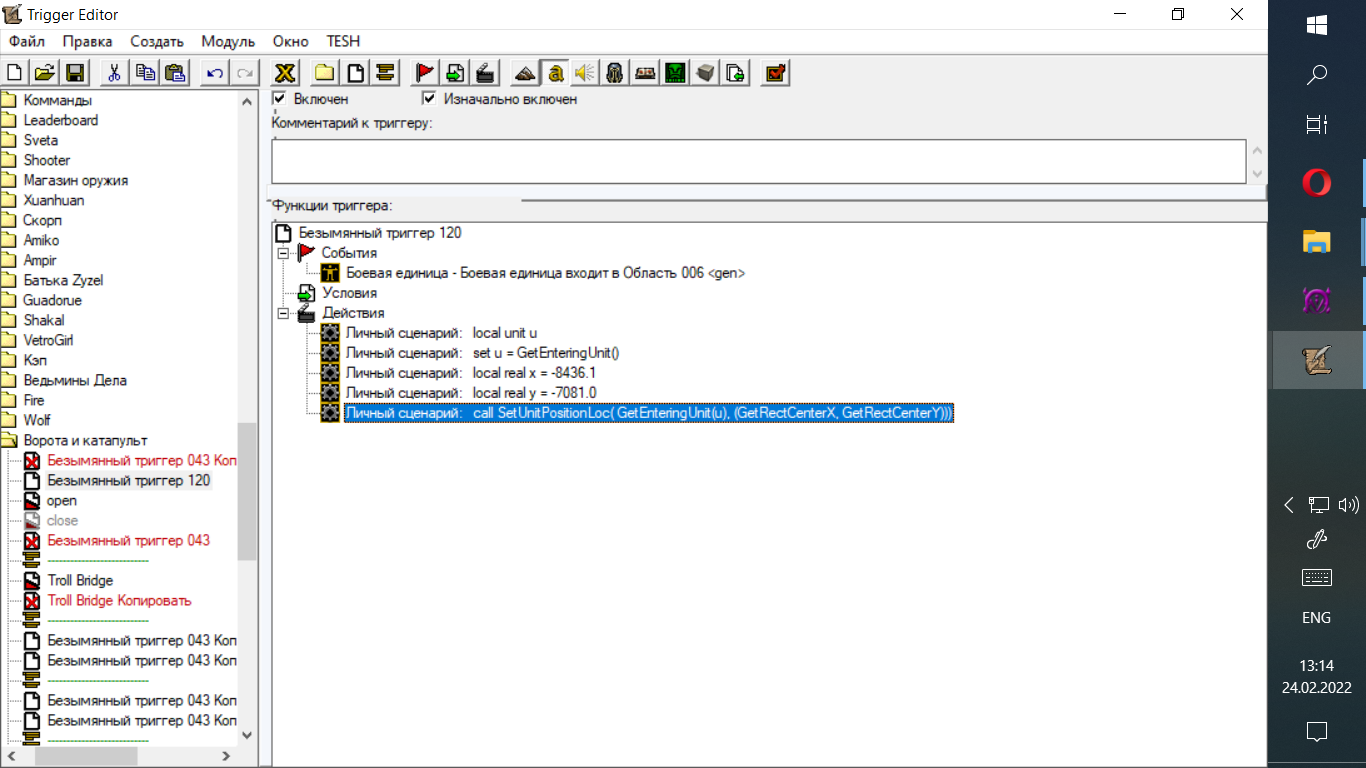Switch the ENG input language indicator
The height and width of the screenshot is (768, 1366).
(1317, 618)
